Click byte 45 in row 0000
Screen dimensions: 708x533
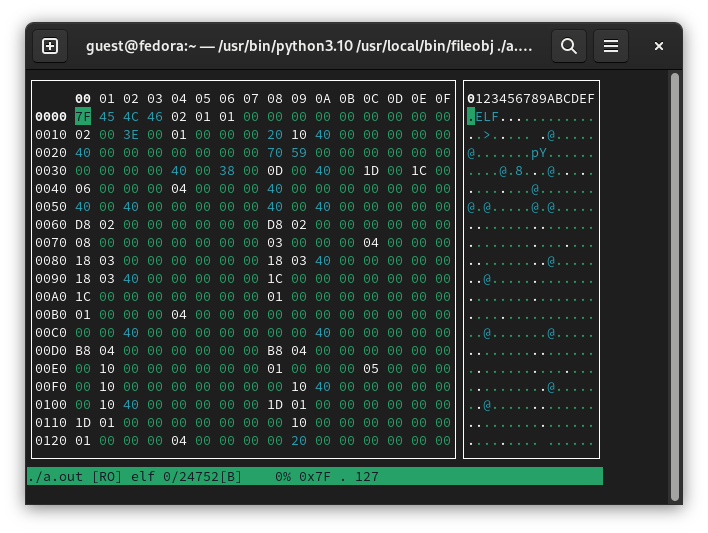(107, 117)
